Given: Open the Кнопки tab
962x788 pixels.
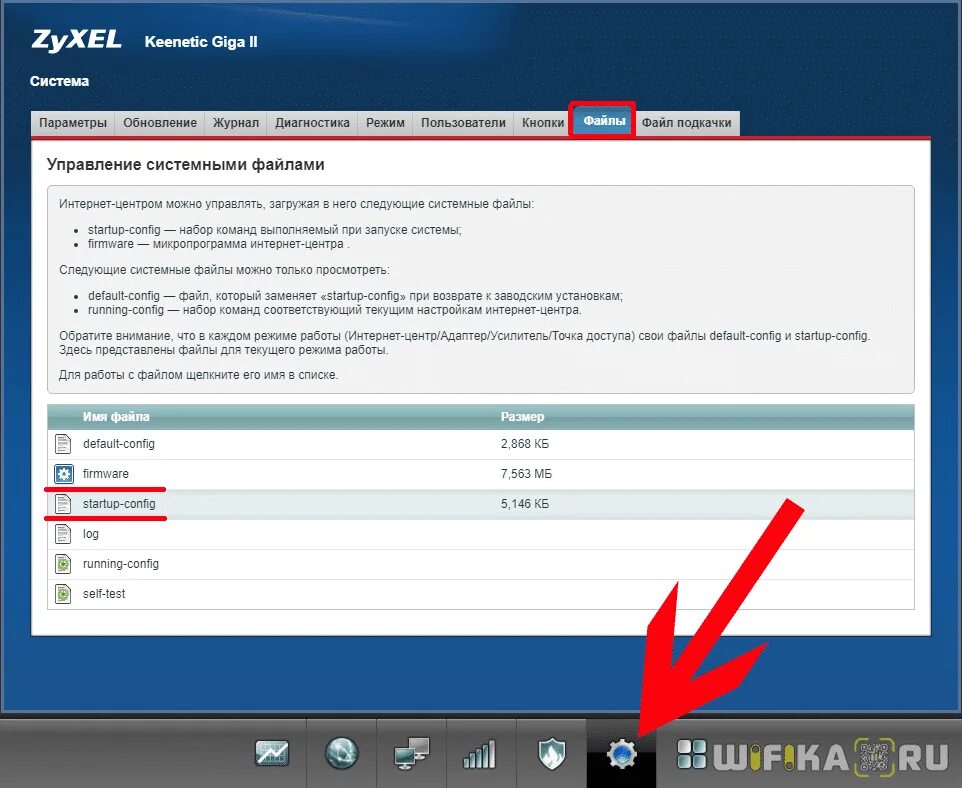Looking at the screenshot, I should [x=543, y=123].
